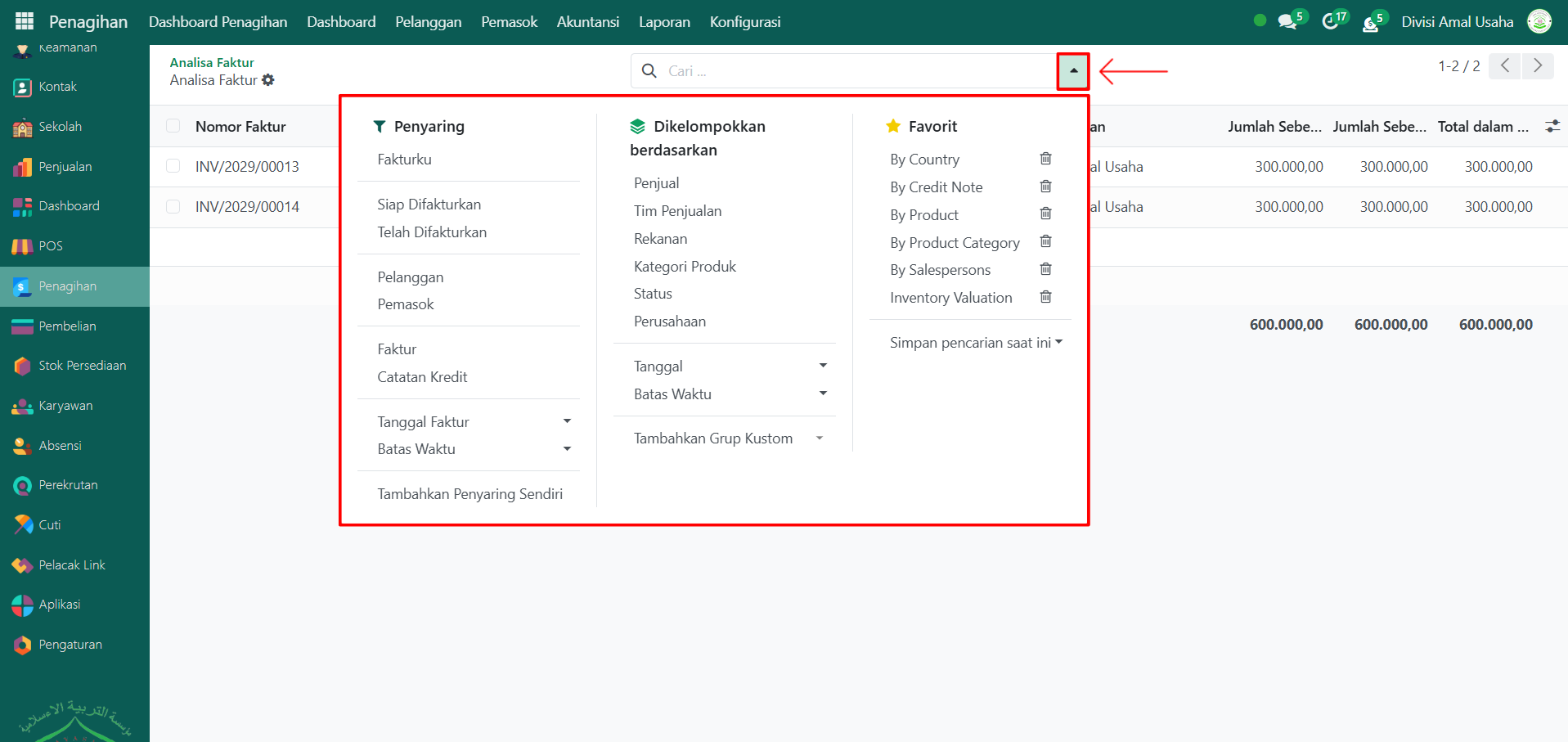The height and width of the screenshot is (742, 1568).
Task: Open the apps grid menu icon
Action: point(25,21)
